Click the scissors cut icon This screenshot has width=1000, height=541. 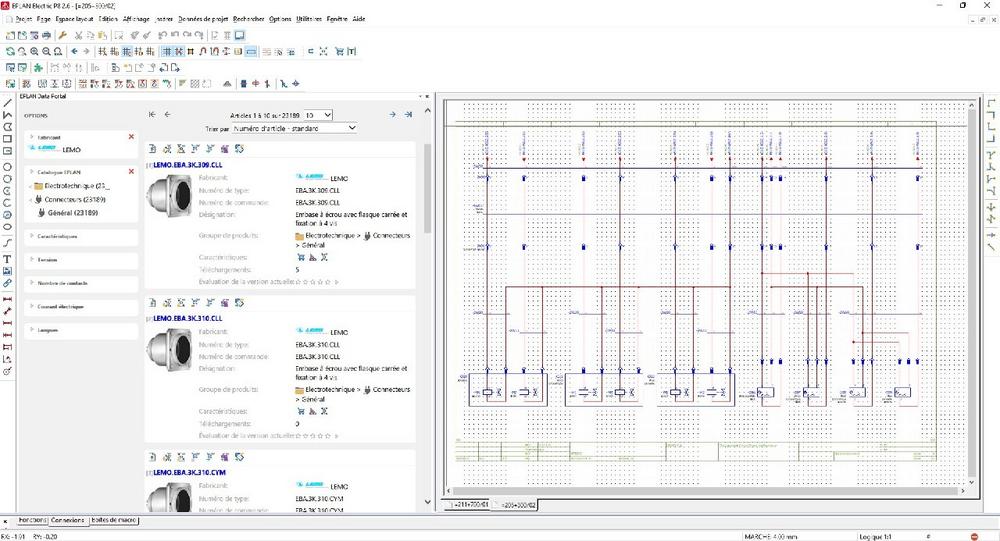click(x=78, y=36)
